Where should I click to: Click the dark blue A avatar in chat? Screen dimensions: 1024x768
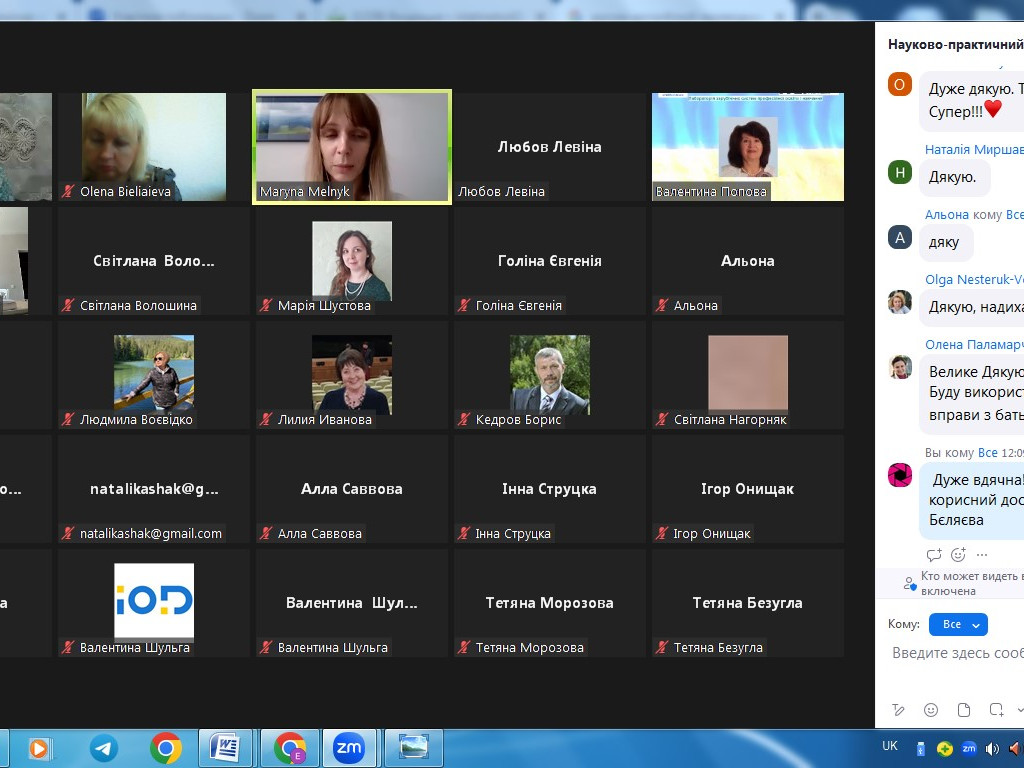point(899,237)
